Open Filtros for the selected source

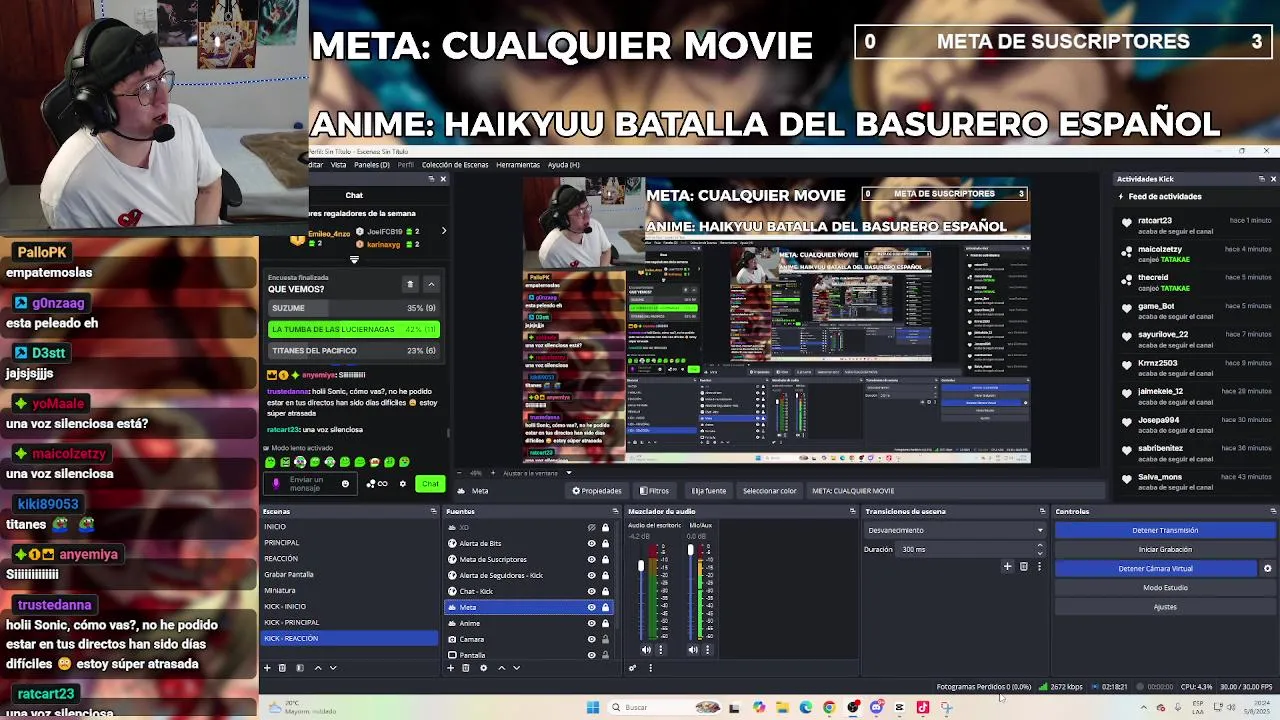(x=654, y=491)
